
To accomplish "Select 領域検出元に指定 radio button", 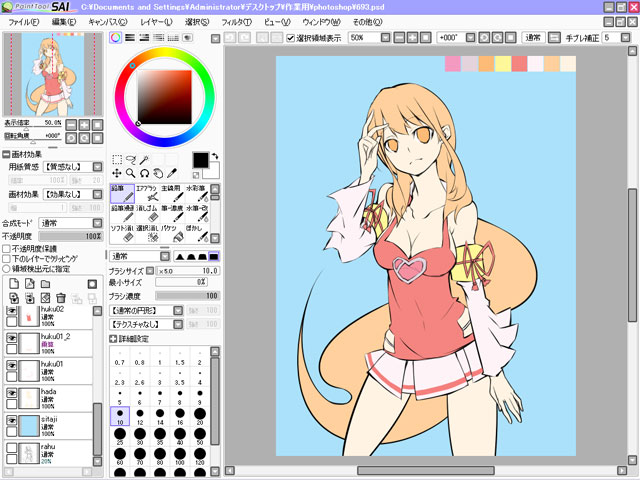I will pyautogui.click(x=6, y=269).
